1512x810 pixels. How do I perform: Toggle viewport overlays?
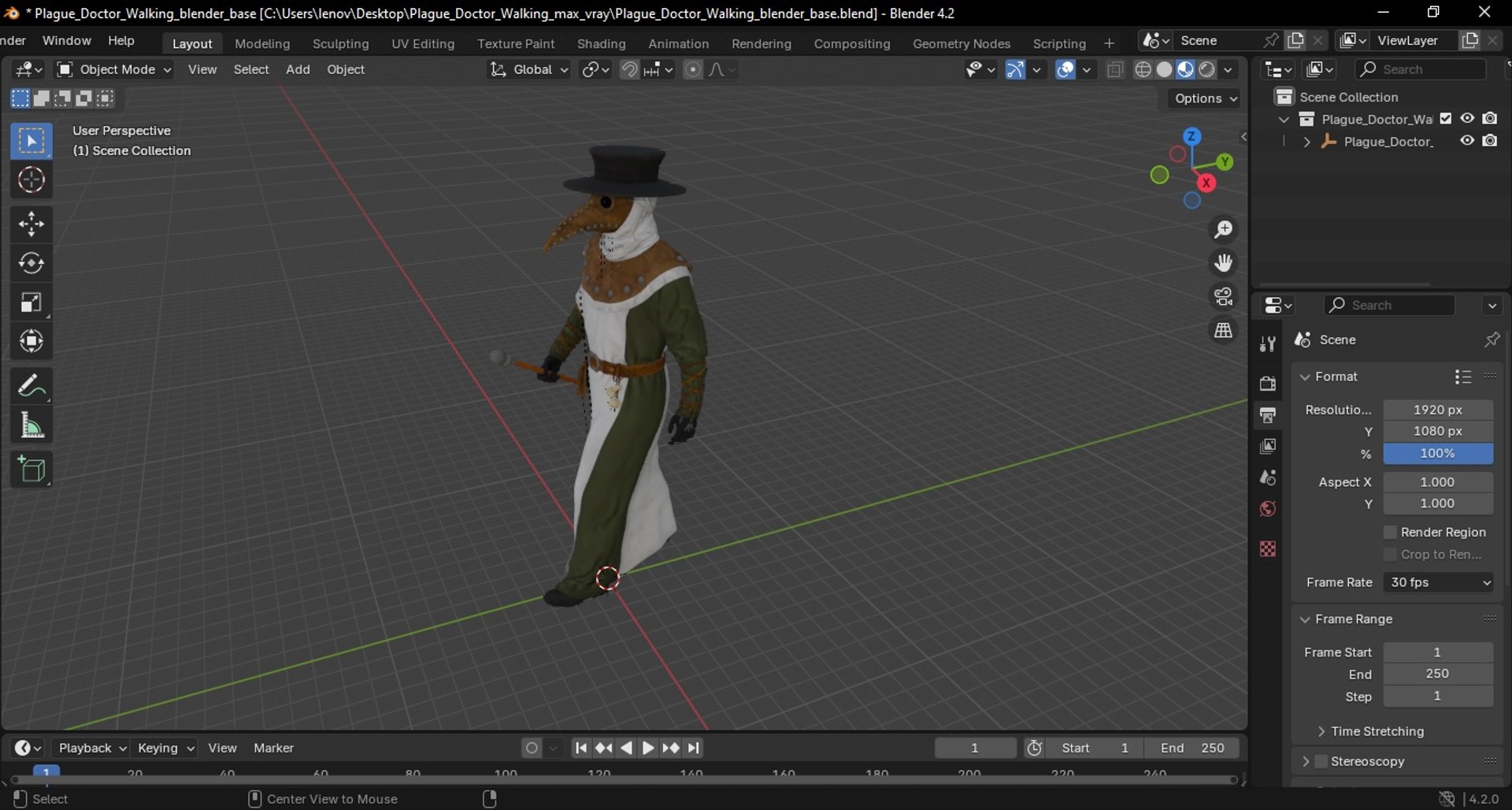pyautogui.click(x=1065, y=69)
